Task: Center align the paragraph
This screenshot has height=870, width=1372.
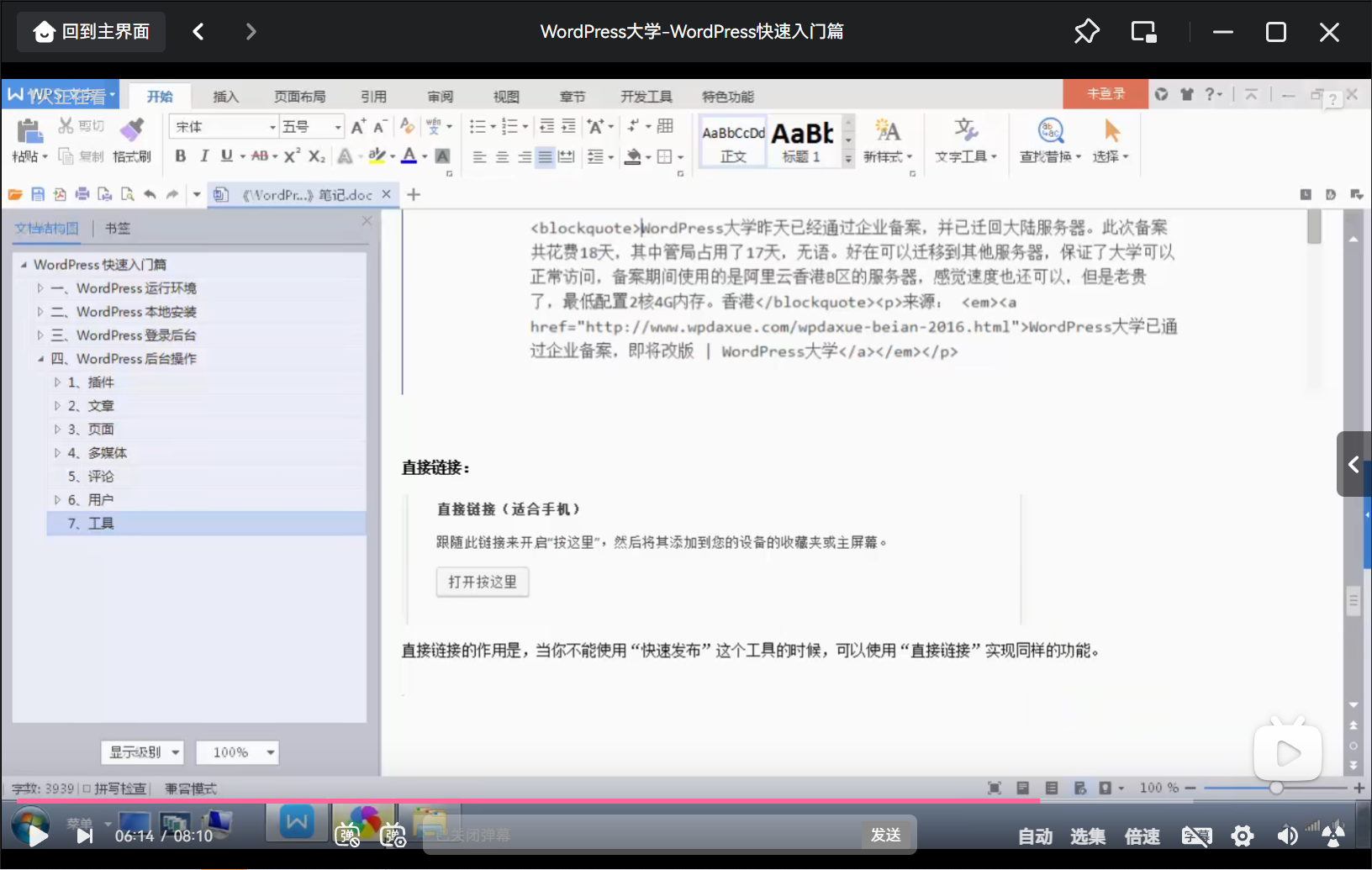Action: point(502,157)
